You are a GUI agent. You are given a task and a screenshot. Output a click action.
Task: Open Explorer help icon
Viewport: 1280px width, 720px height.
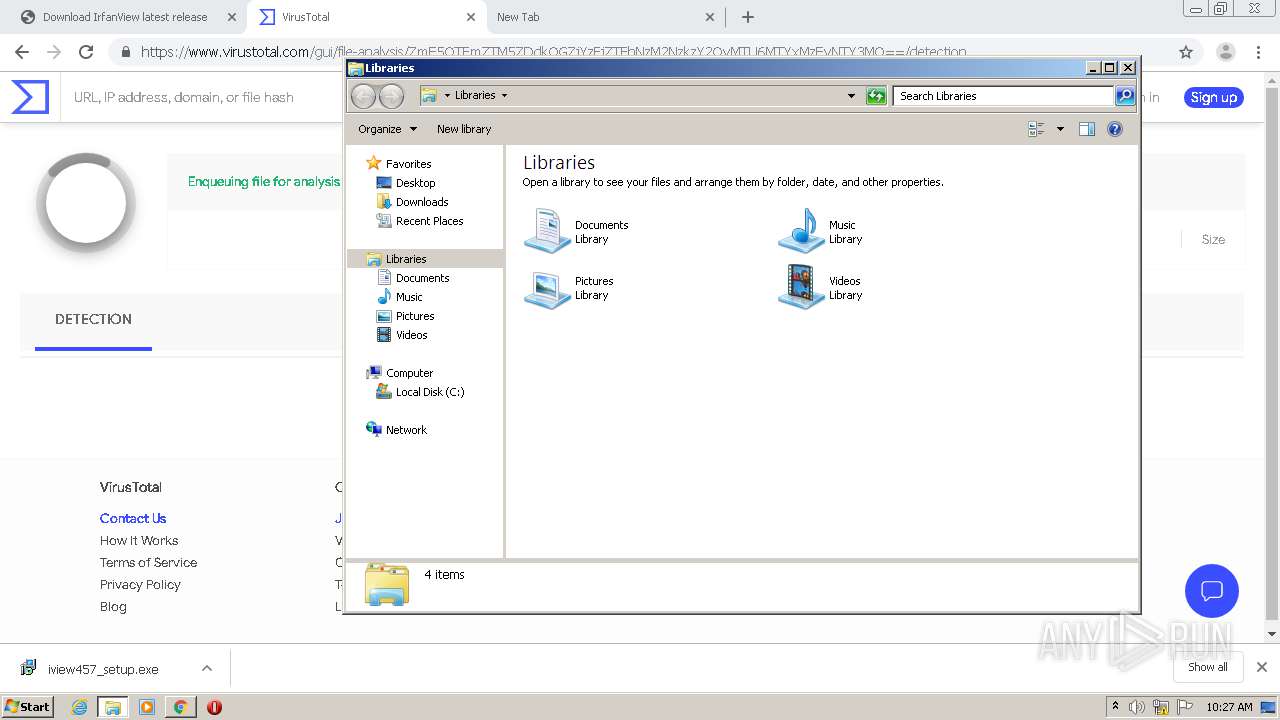coord(1115,129)
